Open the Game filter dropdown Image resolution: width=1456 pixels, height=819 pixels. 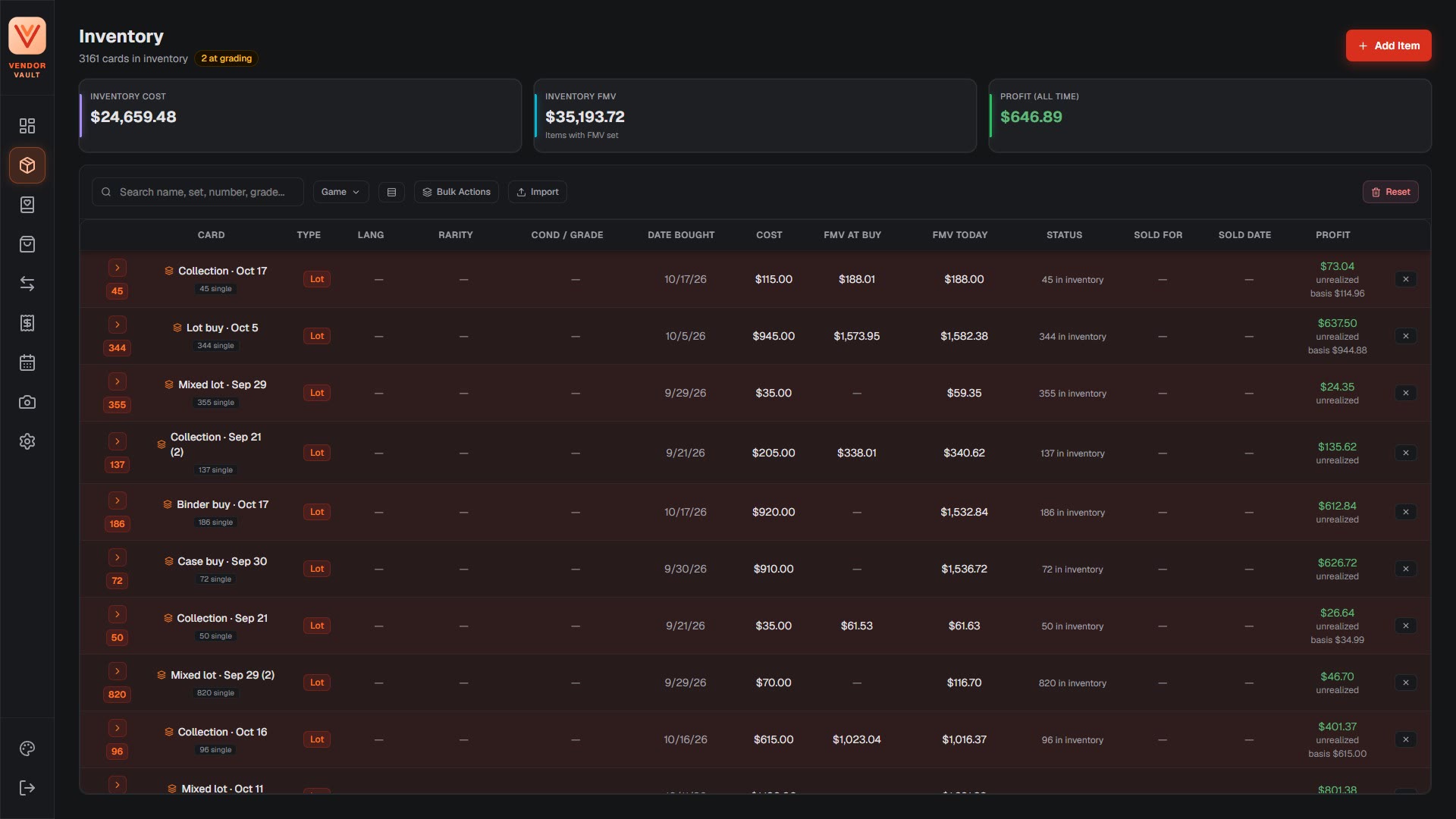pos(340,192)
